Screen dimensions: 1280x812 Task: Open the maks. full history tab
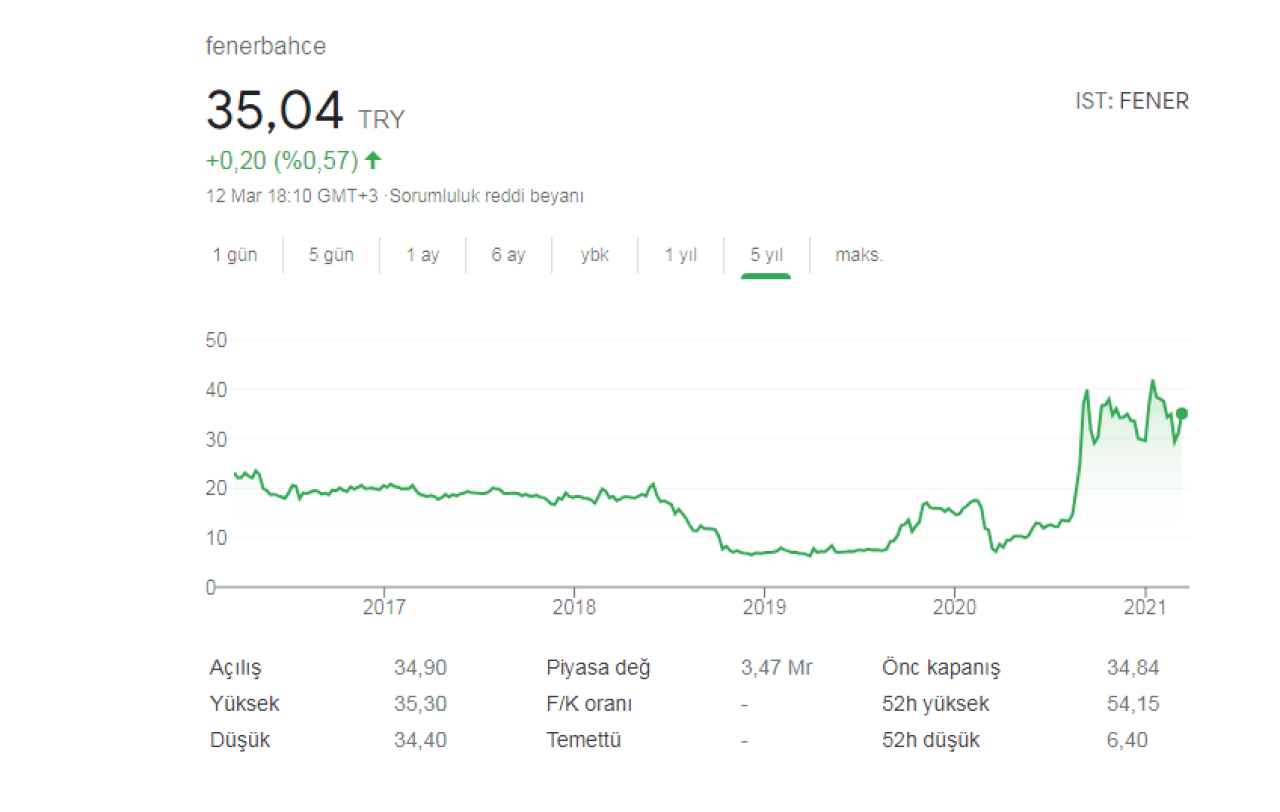point(860,255)
